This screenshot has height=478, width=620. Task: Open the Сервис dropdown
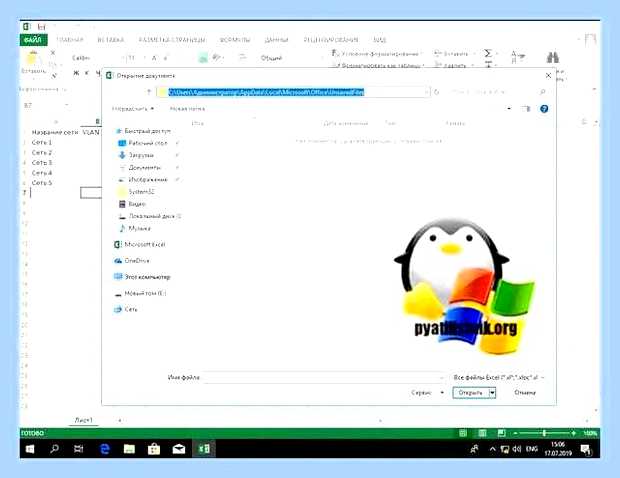(x=427, y=393)
